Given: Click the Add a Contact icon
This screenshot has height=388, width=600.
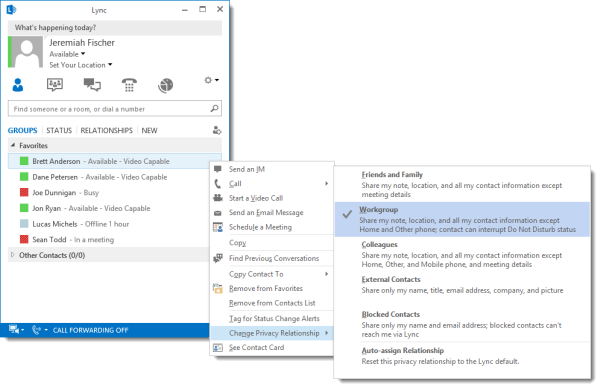Looking at the screenshot, I should (x=217, y=130).
